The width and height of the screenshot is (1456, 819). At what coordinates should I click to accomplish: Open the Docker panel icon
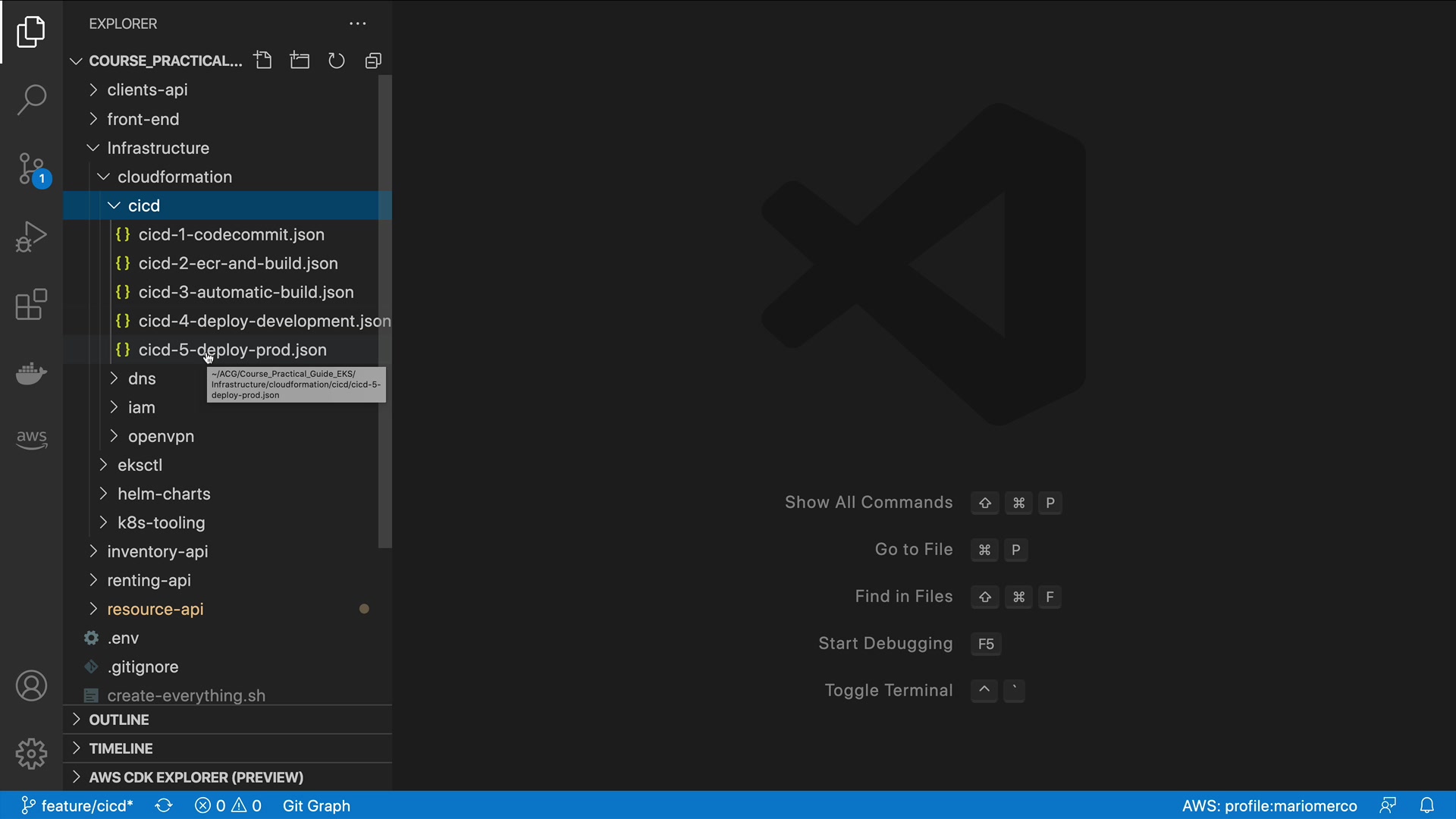[31, 373]
